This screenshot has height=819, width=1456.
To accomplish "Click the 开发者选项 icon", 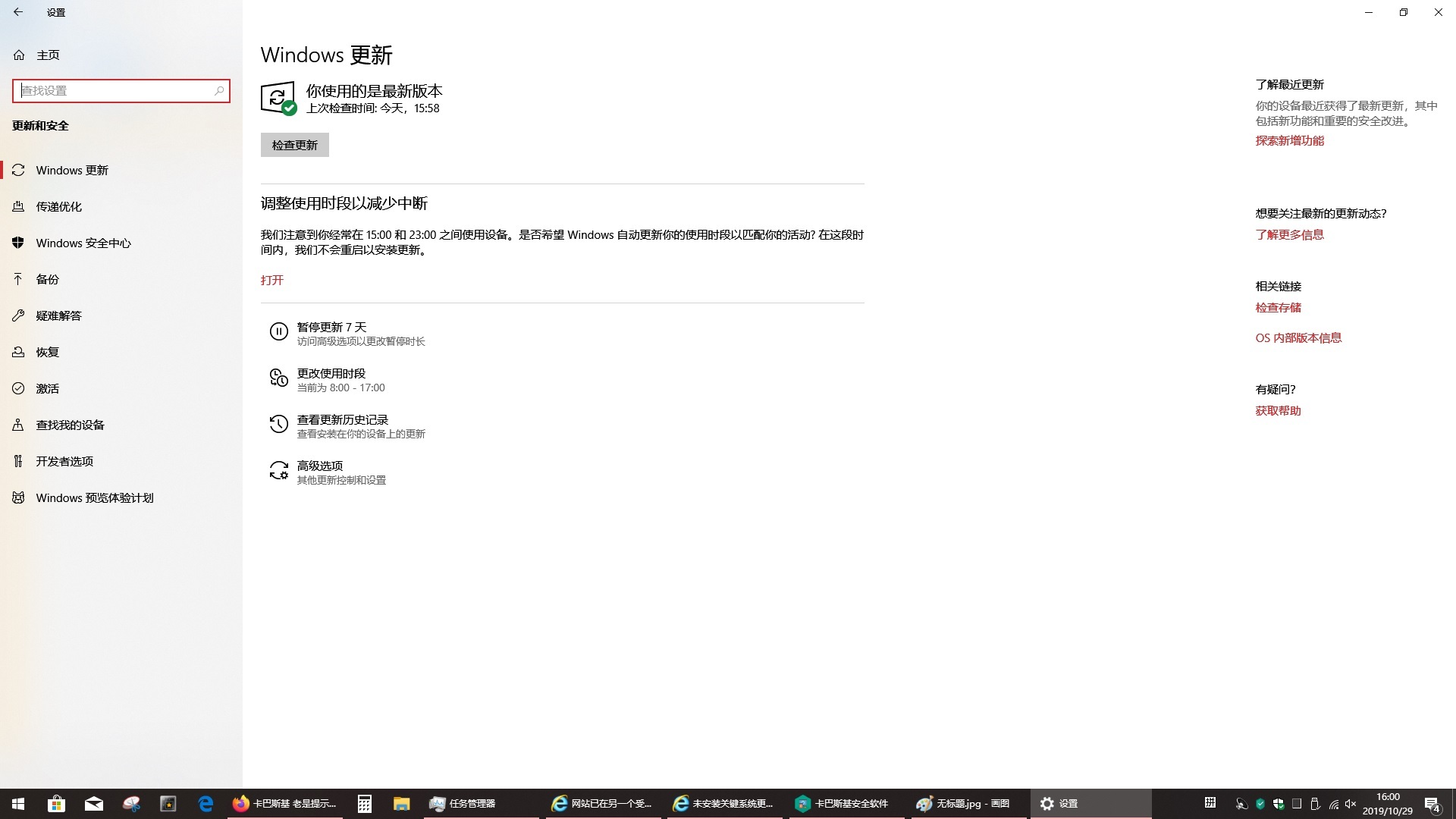I will click(18, 462).
